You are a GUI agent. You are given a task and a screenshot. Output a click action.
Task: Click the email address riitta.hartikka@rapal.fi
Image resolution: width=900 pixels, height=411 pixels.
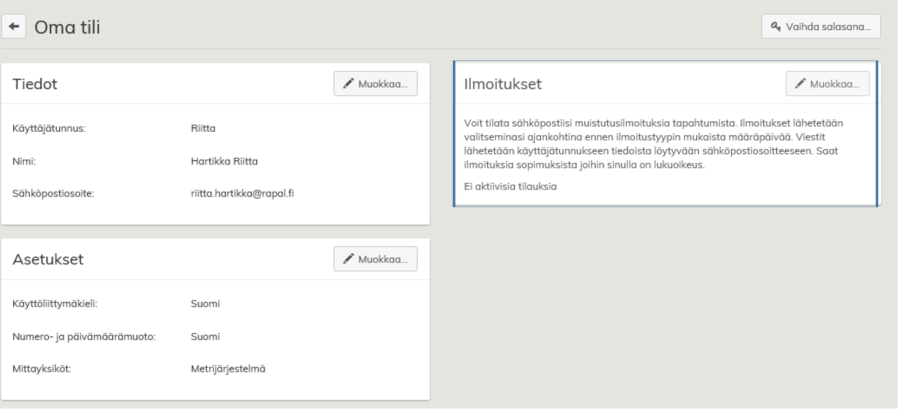[x=242, y=193]
